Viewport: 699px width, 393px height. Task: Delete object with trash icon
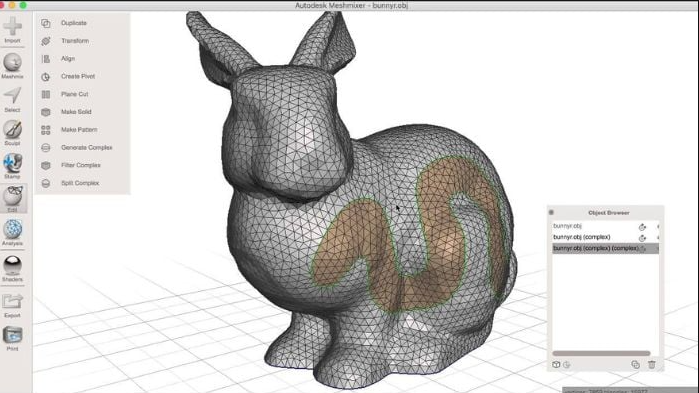tap(652, 364)
